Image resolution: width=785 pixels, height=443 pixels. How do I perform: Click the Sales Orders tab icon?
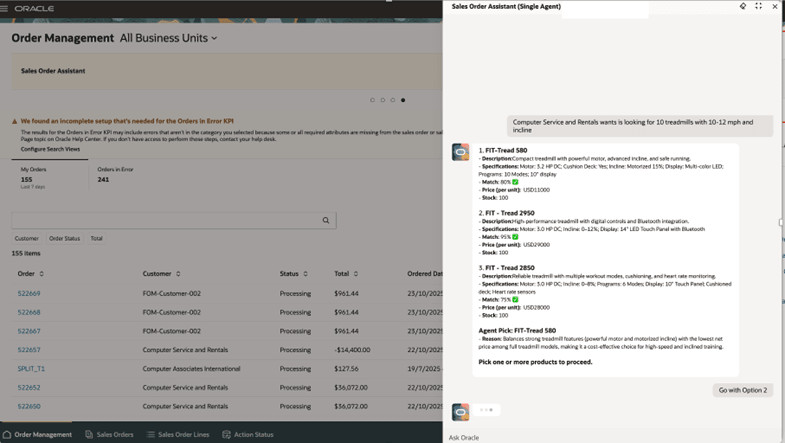coord(89,434)
